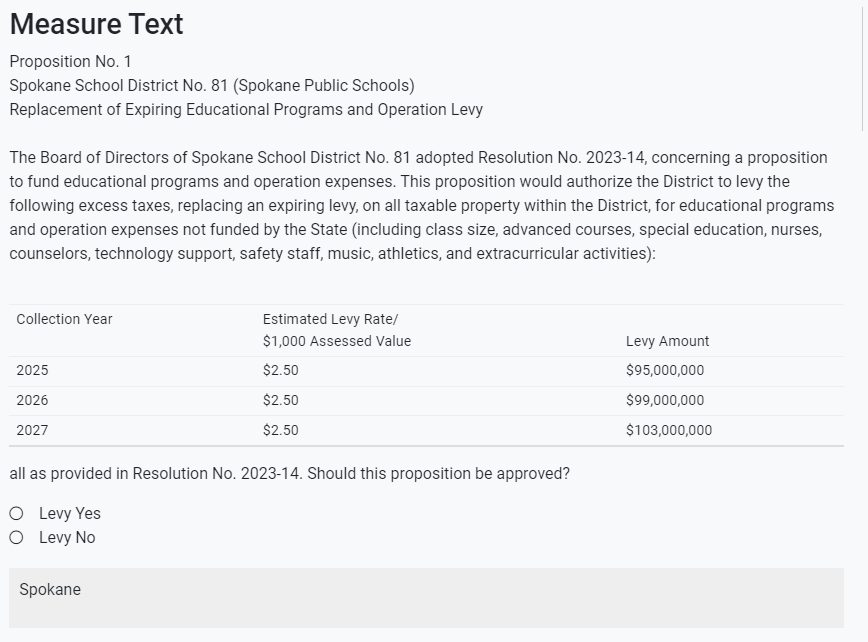Click the $95,000,000 levy amount cell
The width and height of the screenshot is (868, 642).
666,370
